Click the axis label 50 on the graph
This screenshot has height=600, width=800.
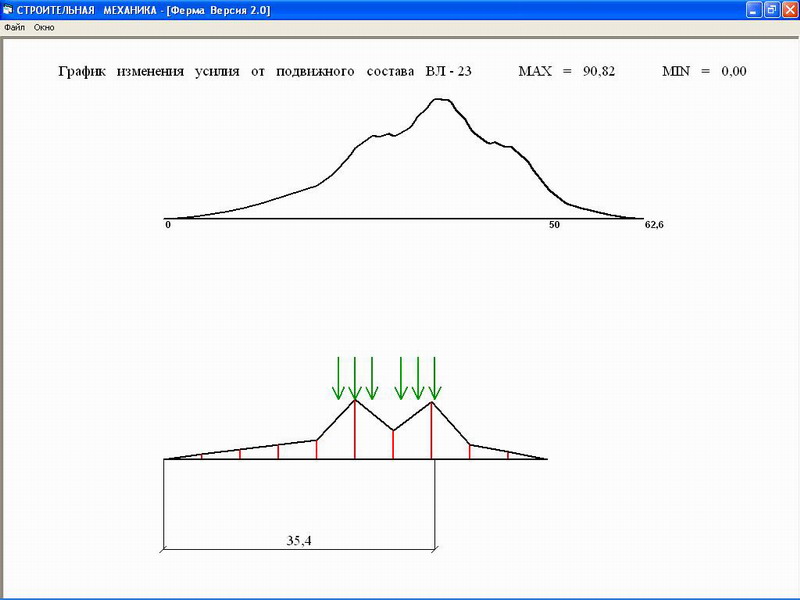pyautogui.click(x=554, y=224)
